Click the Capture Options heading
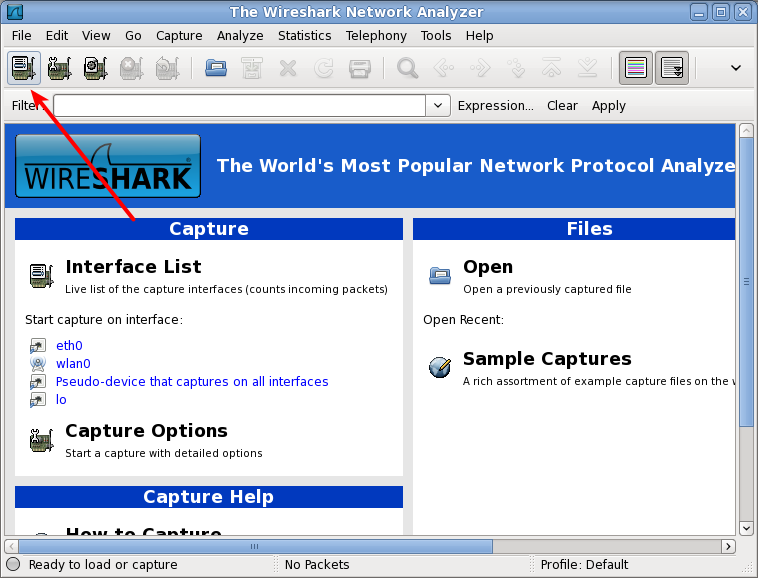 (146, 431)
